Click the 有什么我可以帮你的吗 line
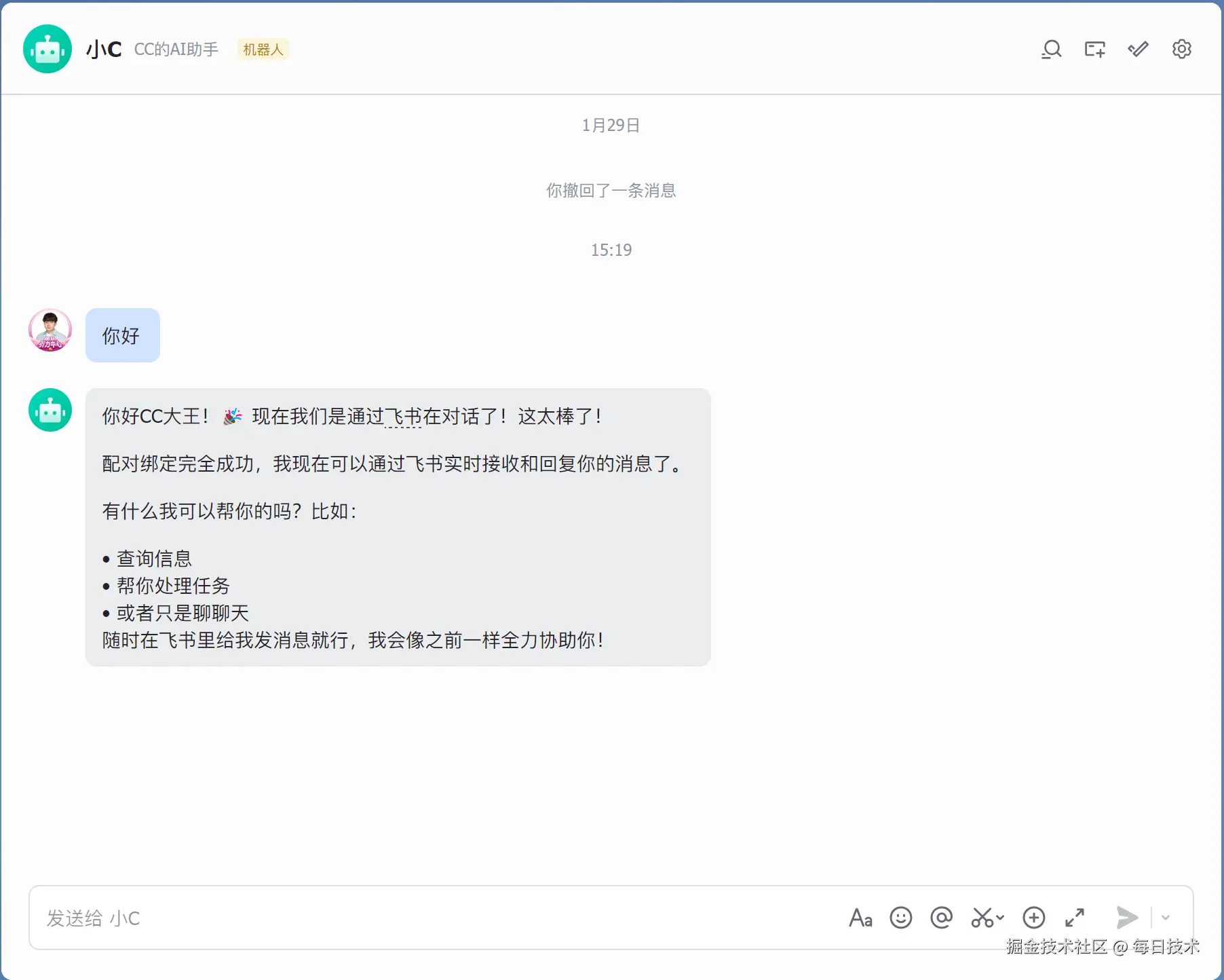This screenshot has height=980, width=1224. pos(230,511)
